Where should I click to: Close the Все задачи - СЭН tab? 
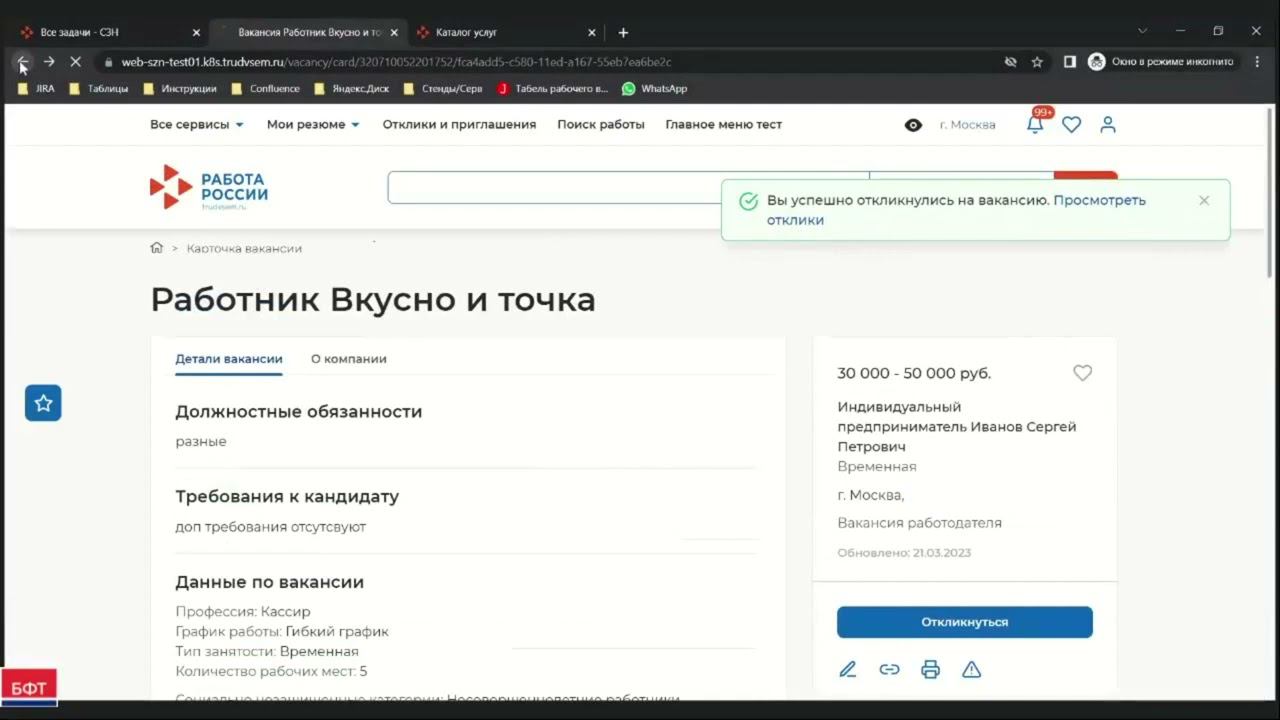coord(196,32)
